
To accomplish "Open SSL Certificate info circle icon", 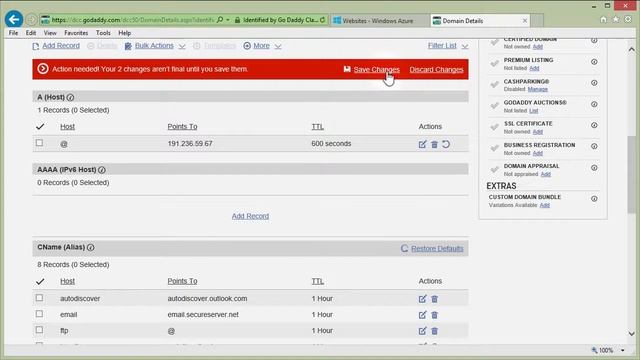I will pyautogui.click(x=594, y=125).
